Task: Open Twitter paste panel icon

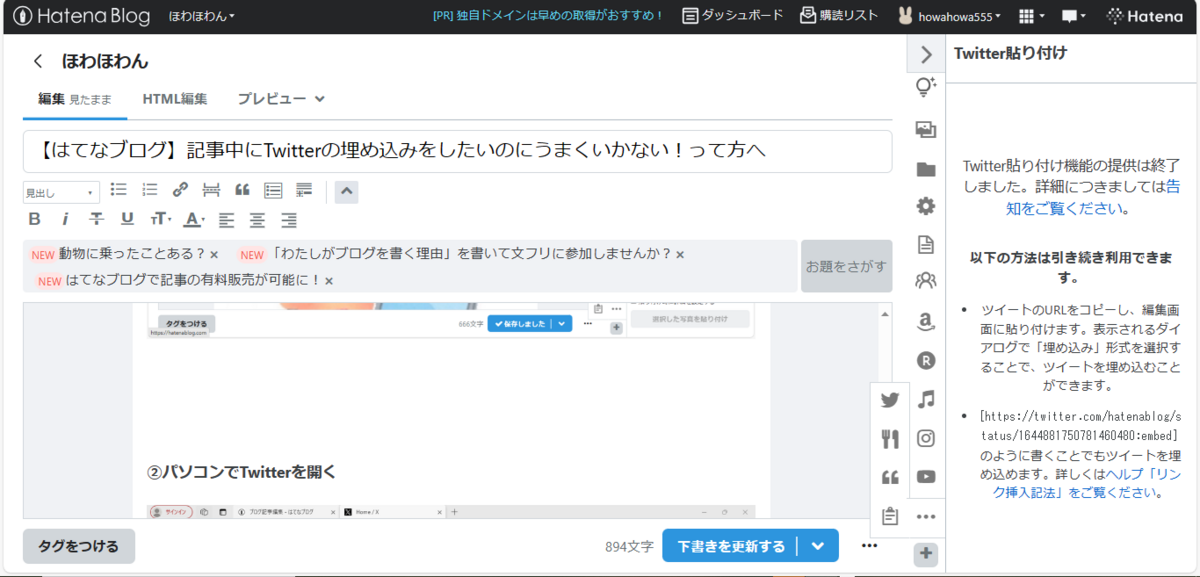Action: (890, 400)
